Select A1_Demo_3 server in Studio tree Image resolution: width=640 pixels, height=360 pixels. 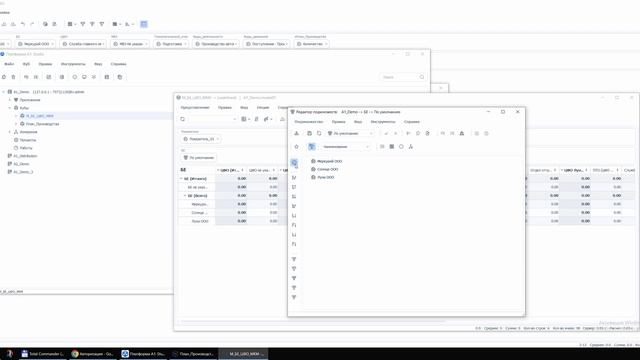point(23,172)
